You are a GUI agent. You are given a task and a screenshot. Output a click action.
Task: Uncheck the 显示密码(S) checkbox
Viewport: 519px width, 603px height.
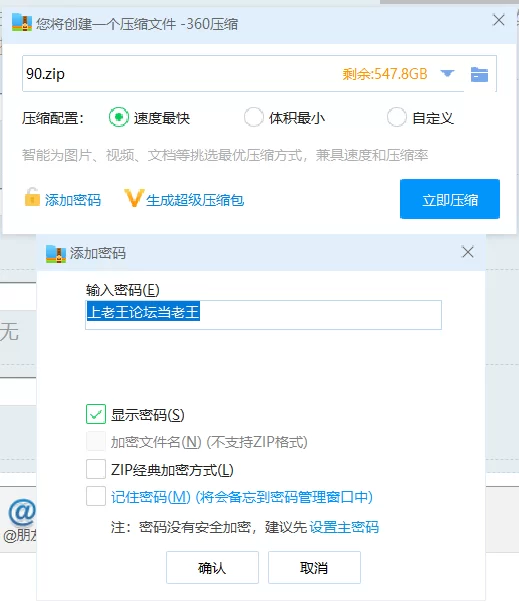tap(96, 414)
